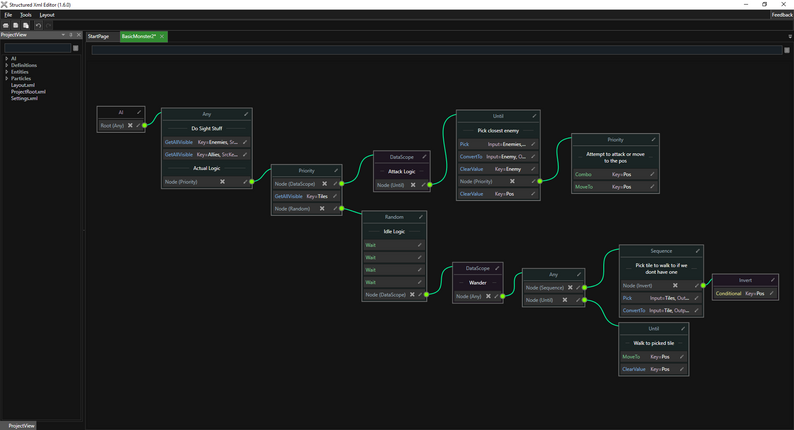This screenshot has width=794, height=430.
Task: Click the Feedback button
Action: click(x=782, y=15)
